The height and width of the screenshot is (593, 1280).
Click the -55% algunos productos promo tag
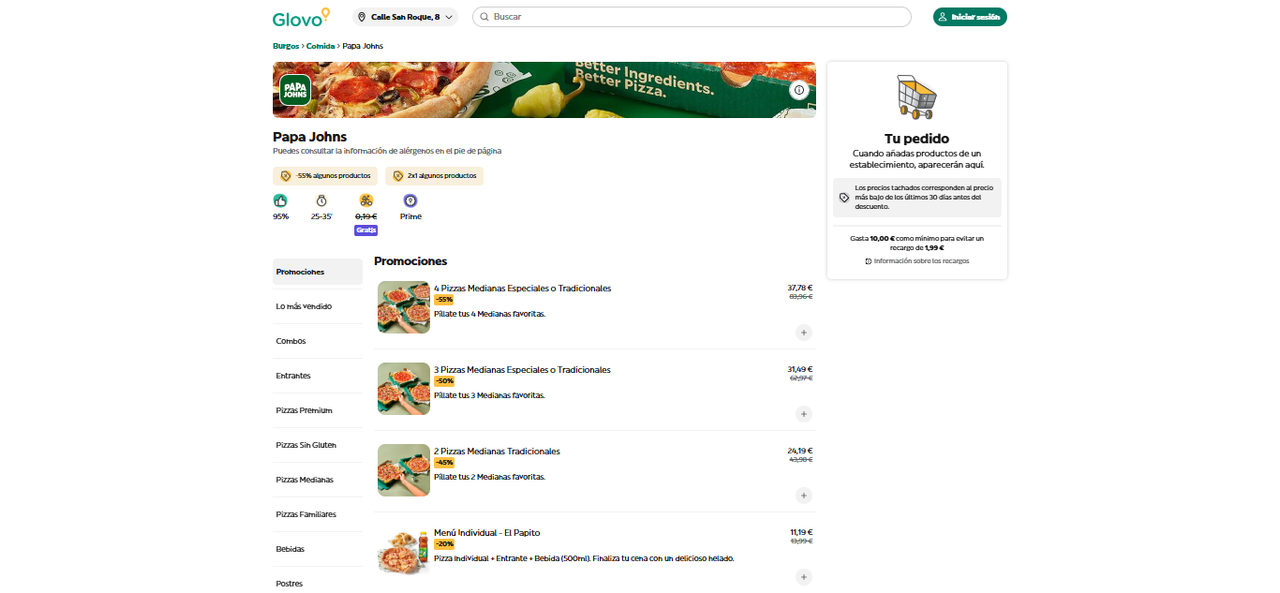click(x=325, y=176)
